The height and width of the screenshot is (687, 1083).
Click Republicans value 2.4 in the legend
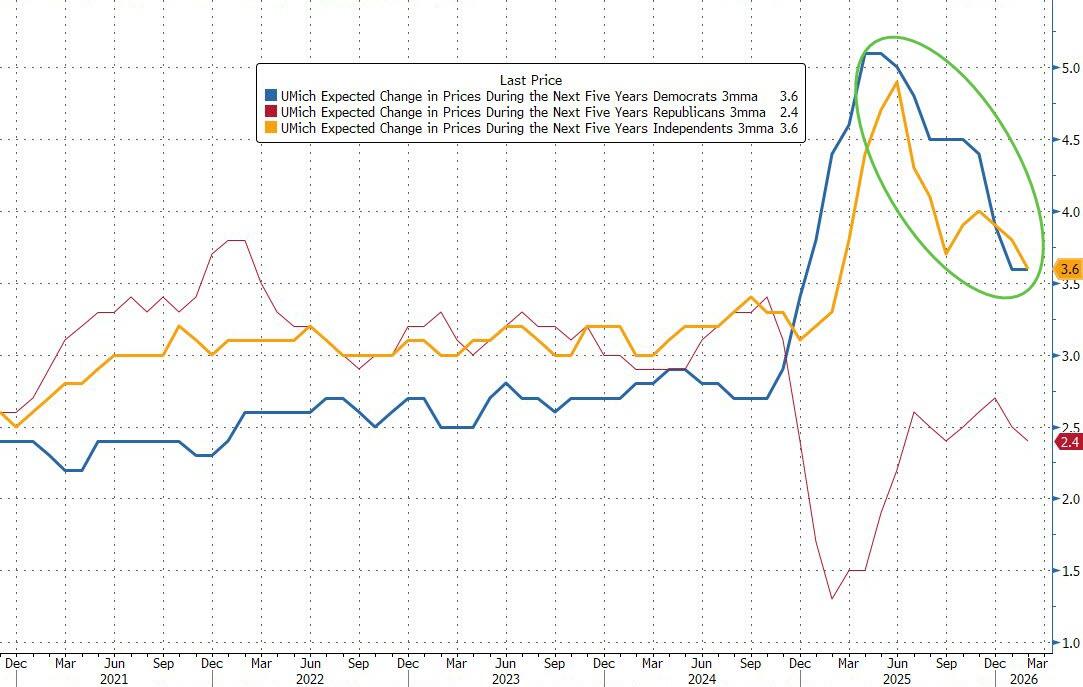pyautogui.click(x=788, y=113)
